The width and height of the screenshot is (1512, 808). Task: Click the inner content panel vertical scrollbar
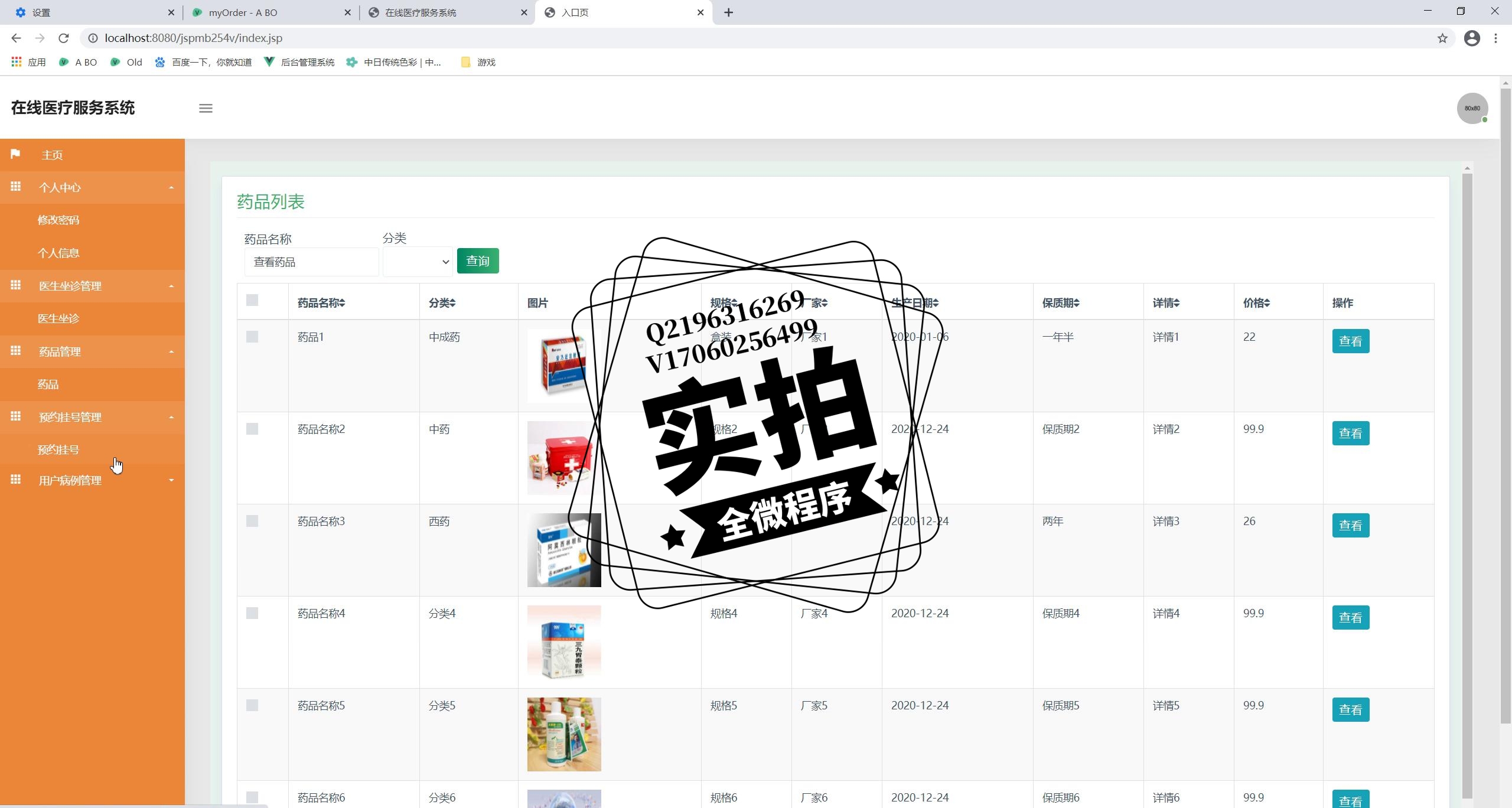coord(1467,484)
